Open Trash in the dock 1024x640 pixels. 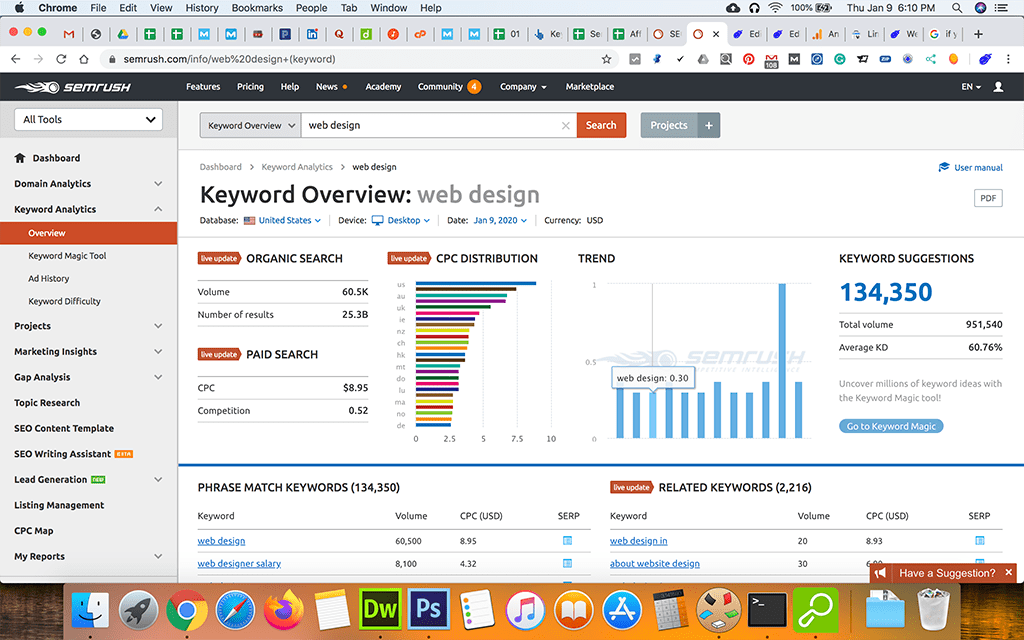pyautogui.click(x=934, y=610)
